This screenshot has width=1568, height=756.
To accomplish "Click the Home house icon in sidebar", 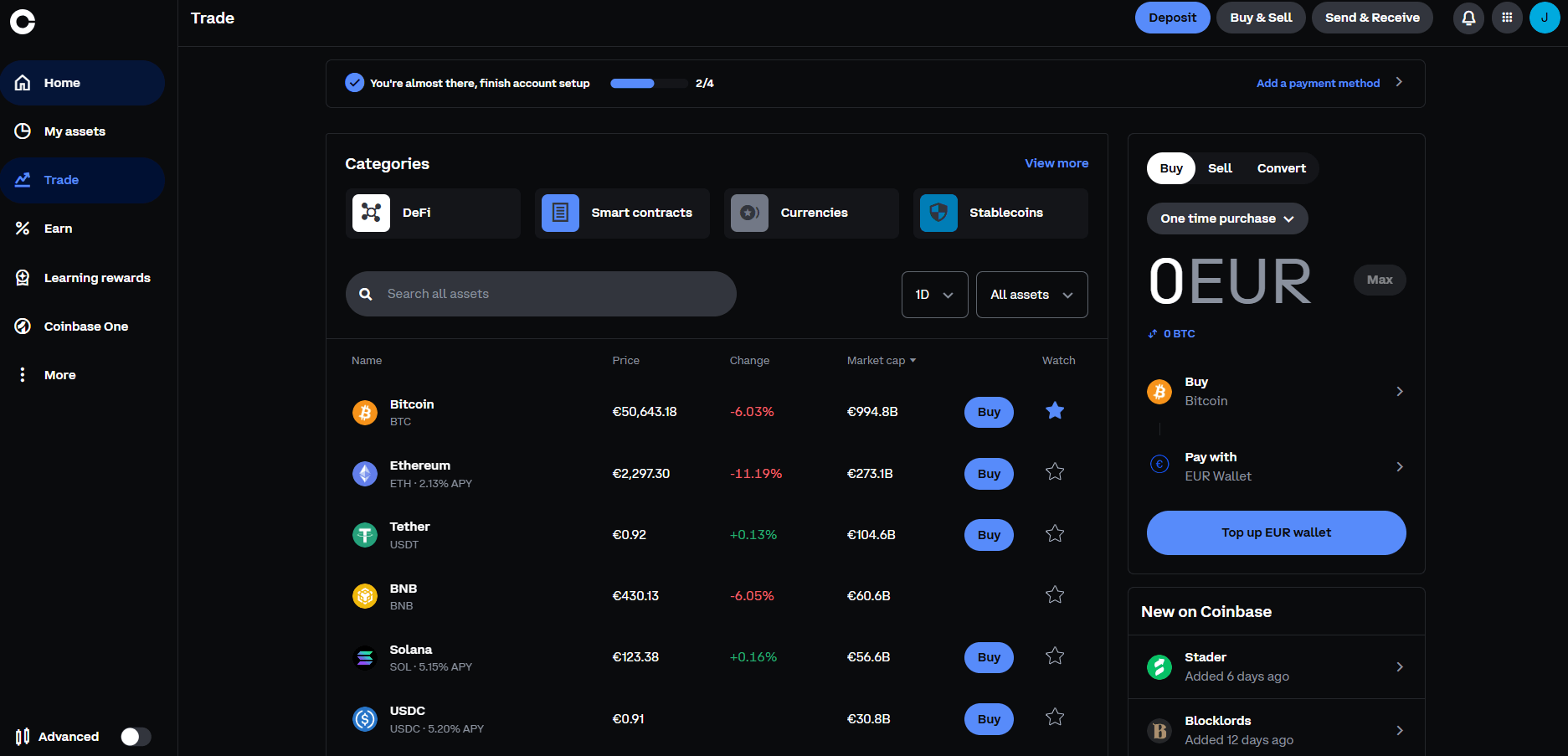I will pyautogui.click(x=23, y=83).
